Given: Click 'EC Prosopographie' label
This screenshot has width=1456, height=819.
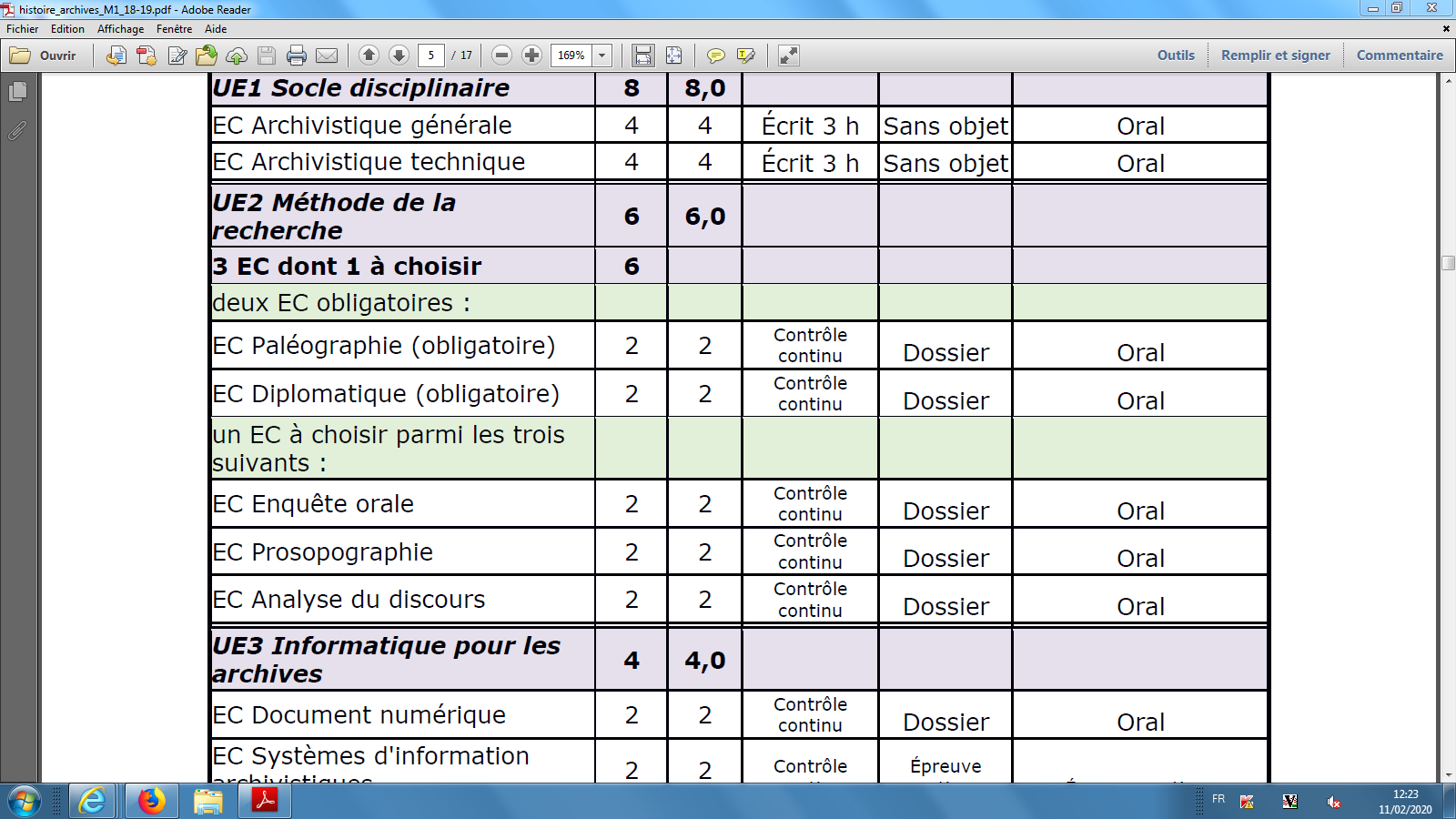Looking at the screenshot, I should [322, 552].
